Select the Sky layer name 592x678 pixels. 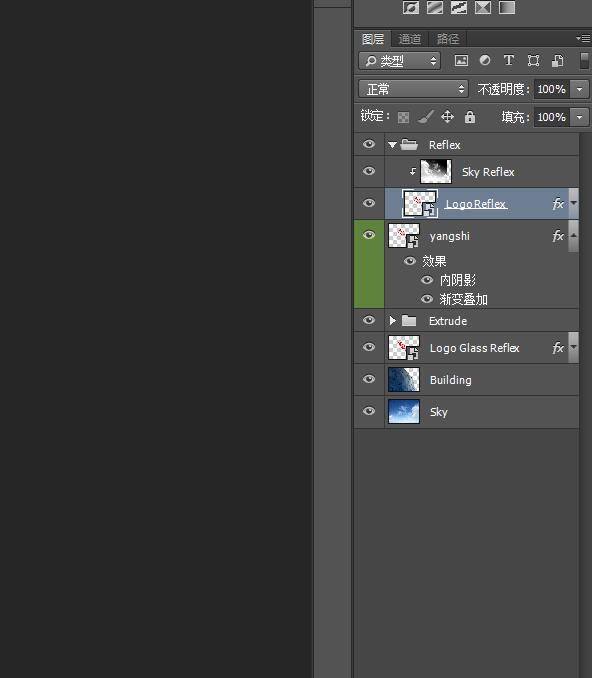[438, 412]
